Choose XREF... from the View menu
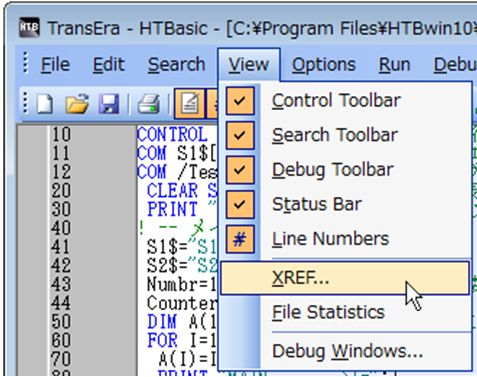Image resolution: width=477 pixels, height=377 pixels. [345, 278]
